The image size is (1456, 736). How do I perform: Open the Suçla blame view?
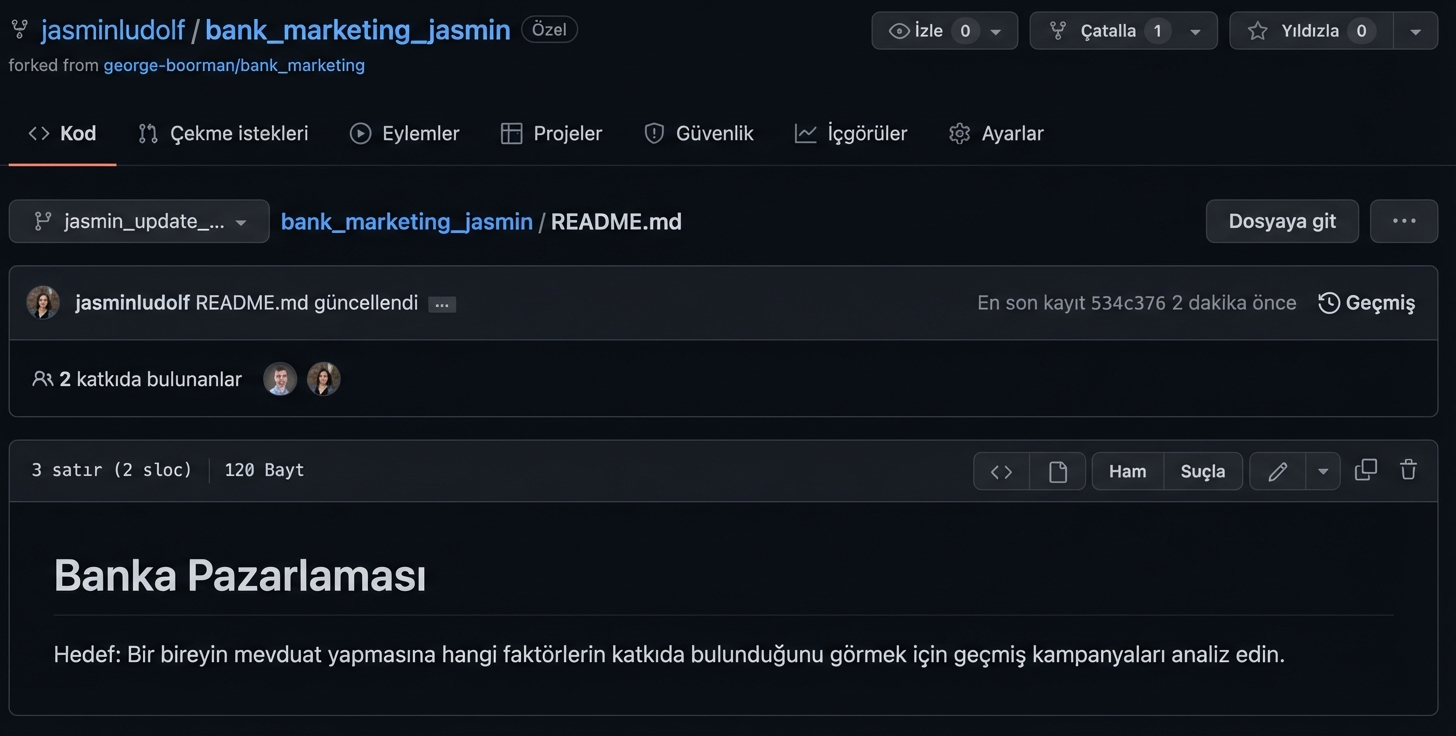coord(1203,470)
